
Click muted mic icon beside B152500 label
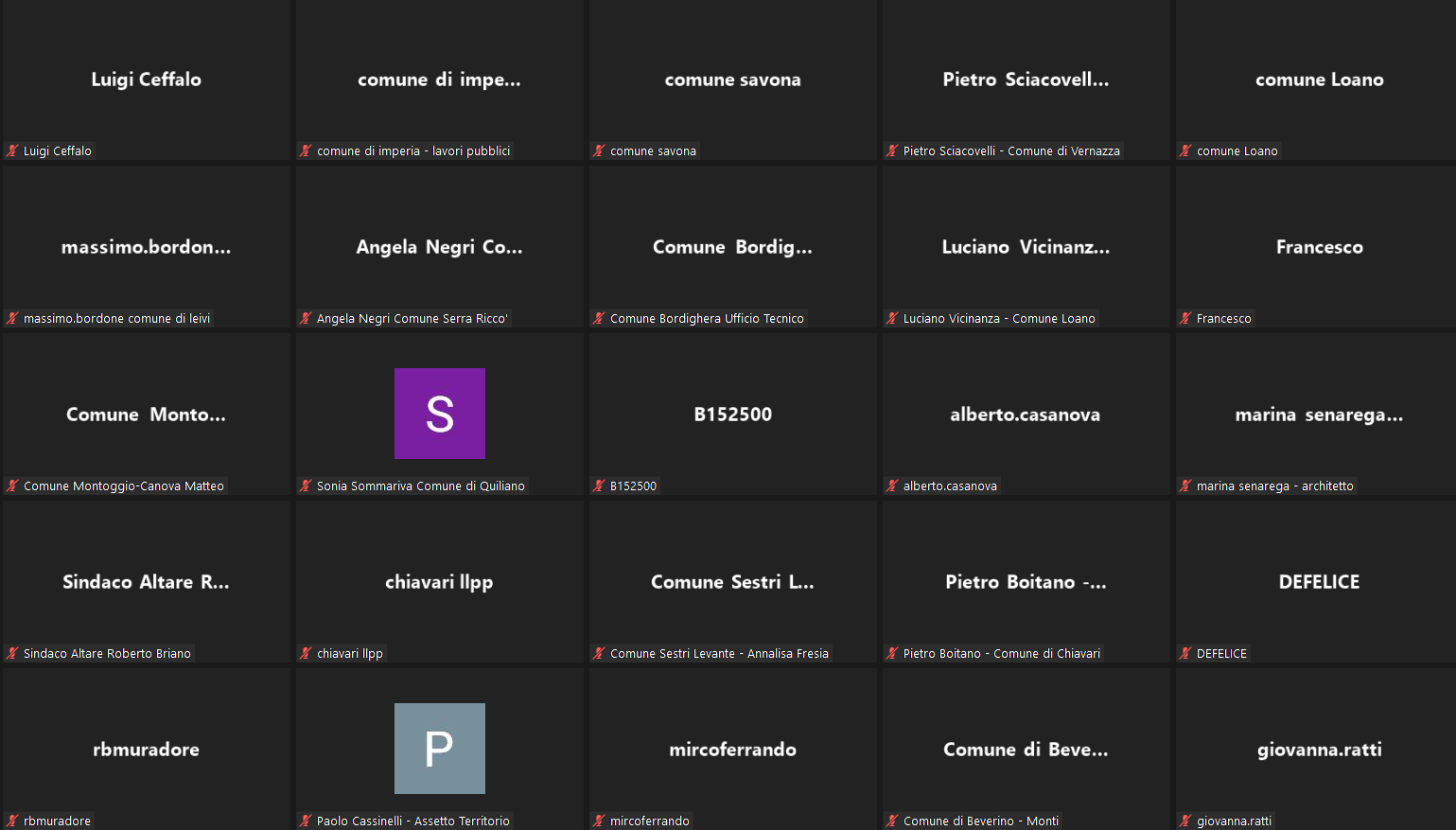[599, 486]
